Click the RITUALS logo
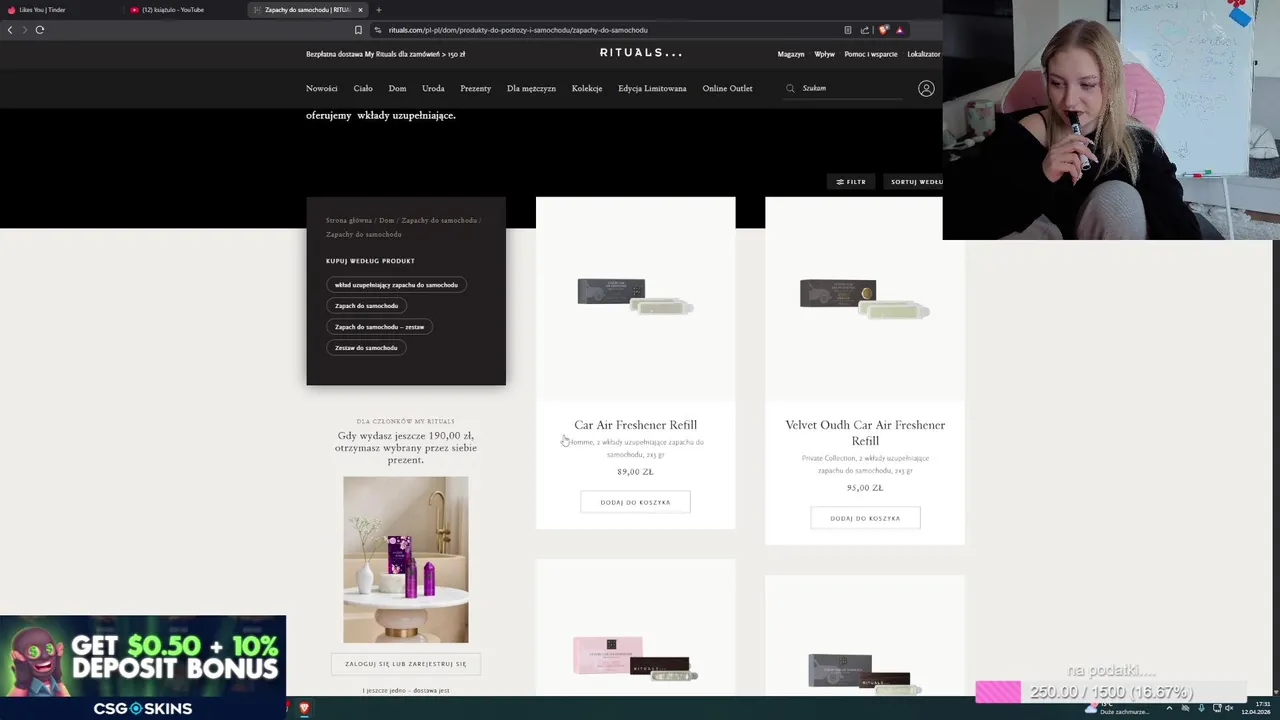Screen dimensions: 1280x720 pos(641,53)
